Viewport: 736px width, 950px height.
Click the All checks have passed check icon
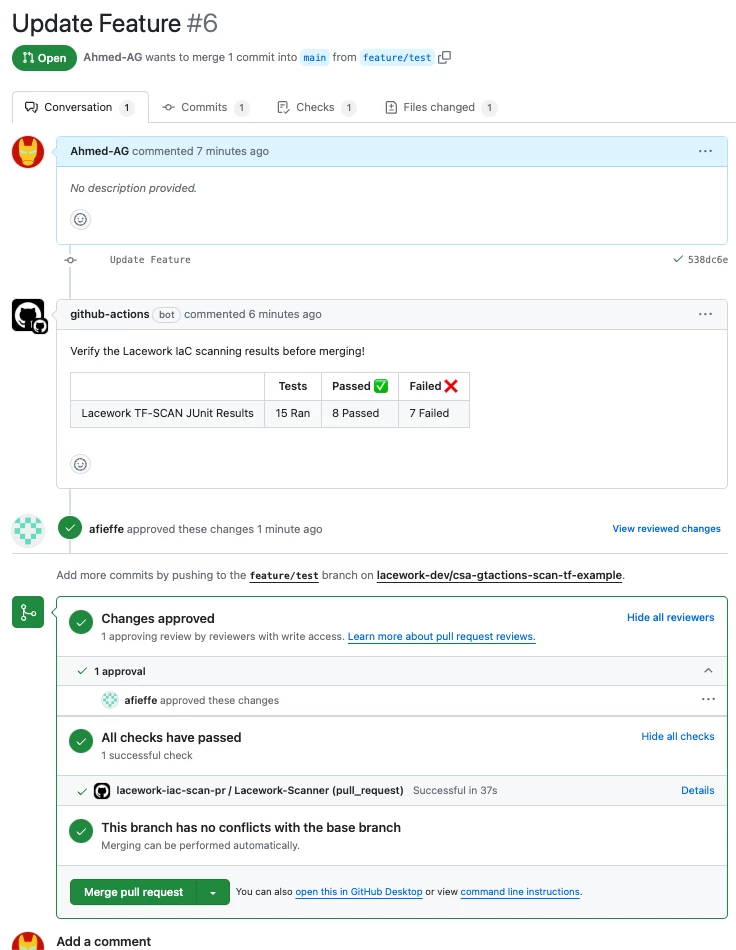pos(81,741)
